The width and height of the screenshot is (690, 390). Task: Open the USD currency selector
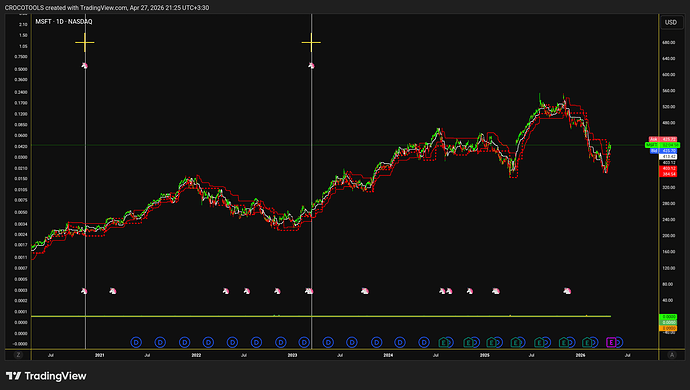pyautogui.click(x=671, y=22)
